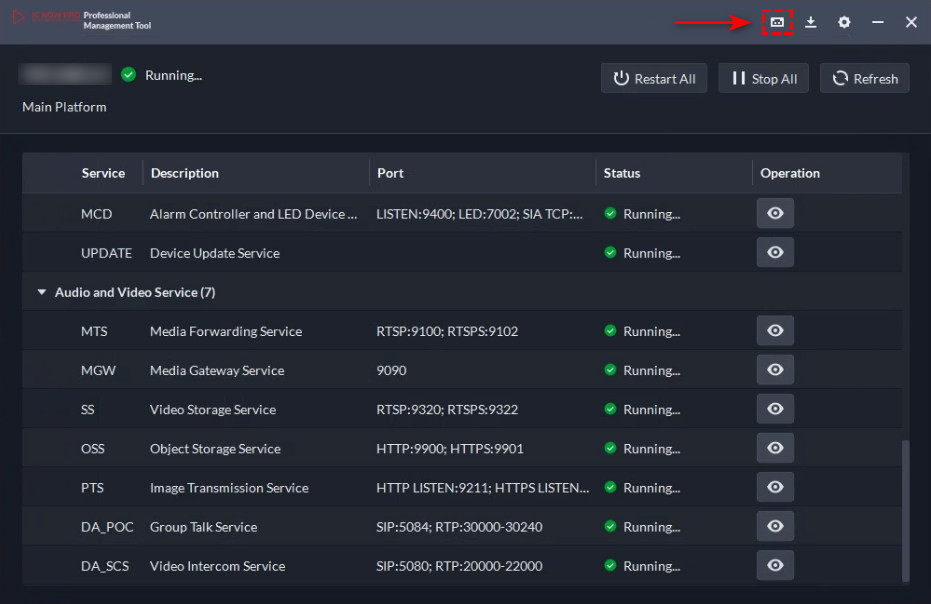Viewport: 931px width, 604px height.
Task: Click Image Transmission Service description
Action: 229,488
